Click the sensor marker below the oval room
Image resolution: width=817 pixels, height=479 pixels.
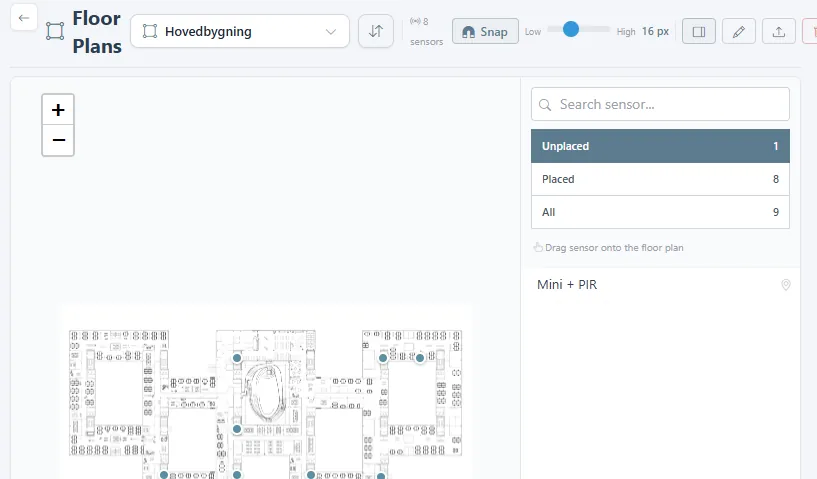tap(237, 429)
